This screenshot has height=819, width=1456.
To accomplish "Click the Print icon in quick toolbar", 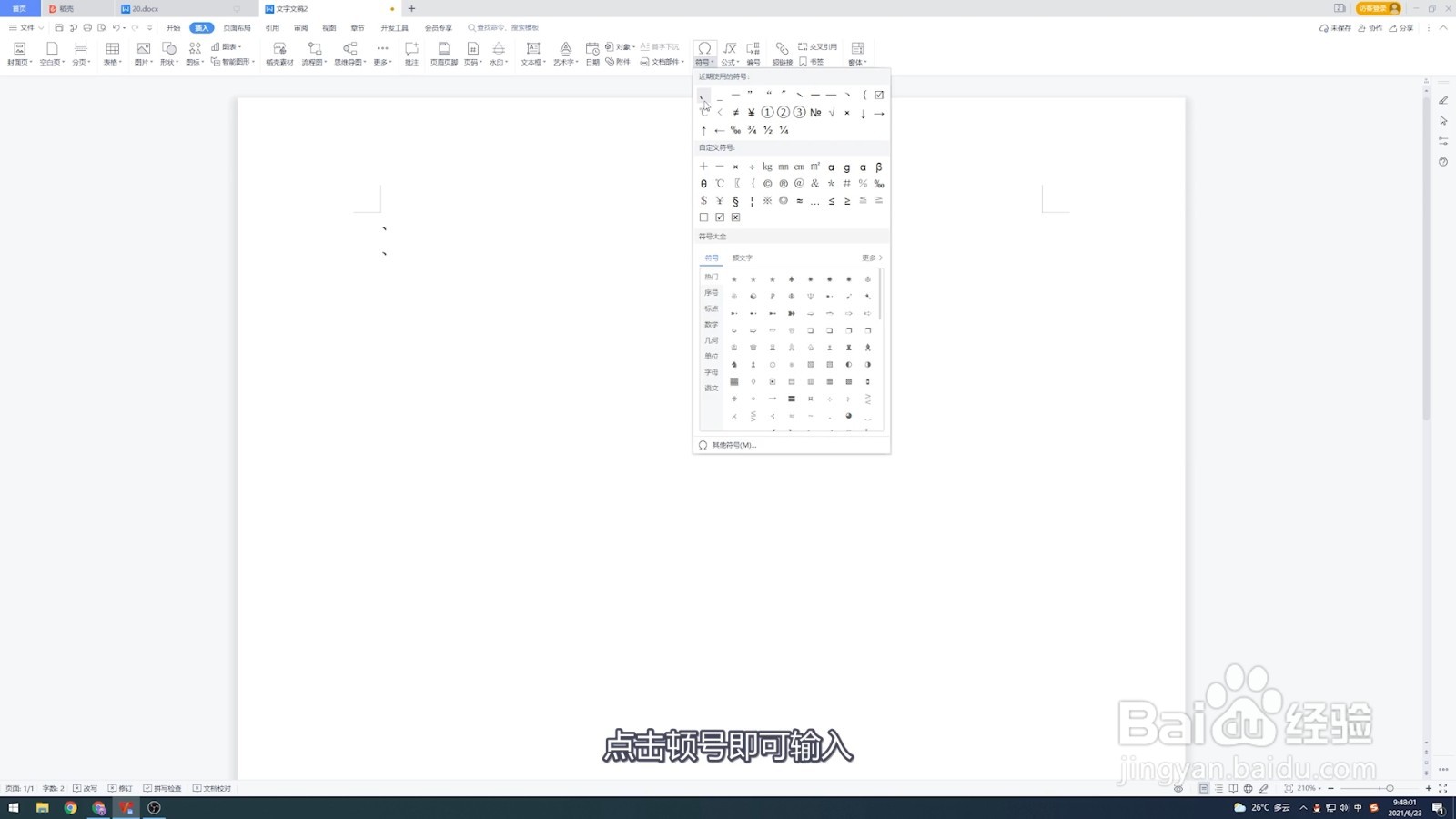I will click(87, 28).
